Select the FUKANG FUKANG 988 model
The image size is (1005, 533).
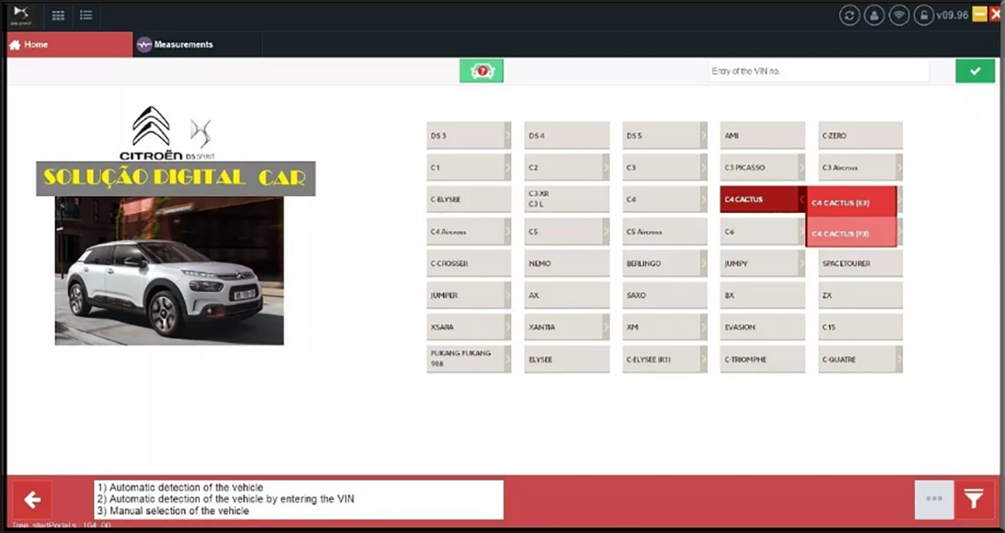469,359
